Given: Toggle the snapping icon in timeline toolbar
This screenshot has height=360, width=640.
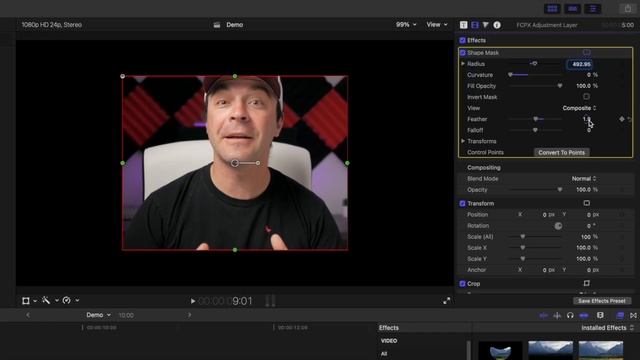Looking at the screenshot, I should pos(584,315).
